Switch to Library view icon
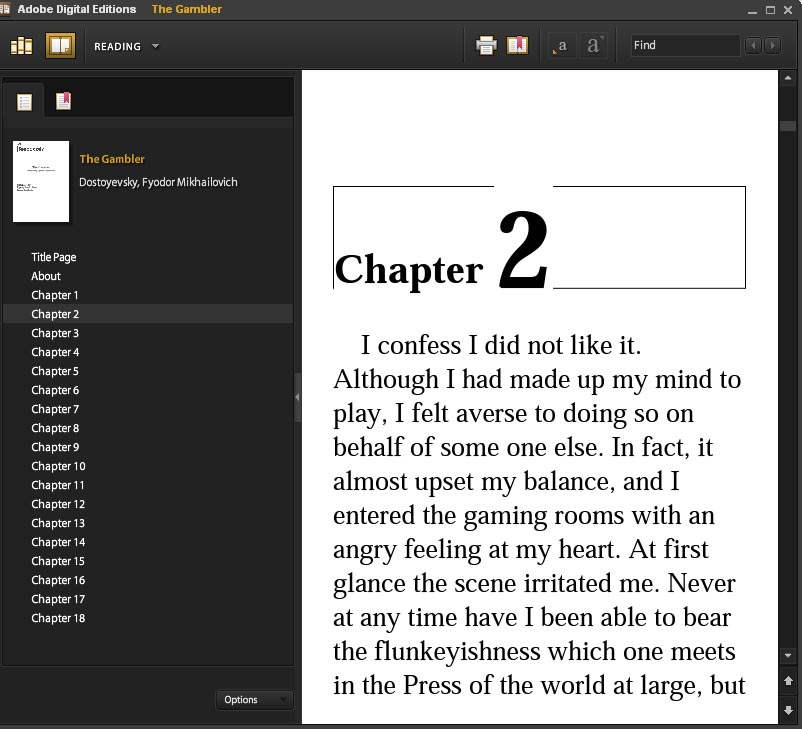This screenshot has width=802, height=729. pyautogui.click(x=21, y=46)
